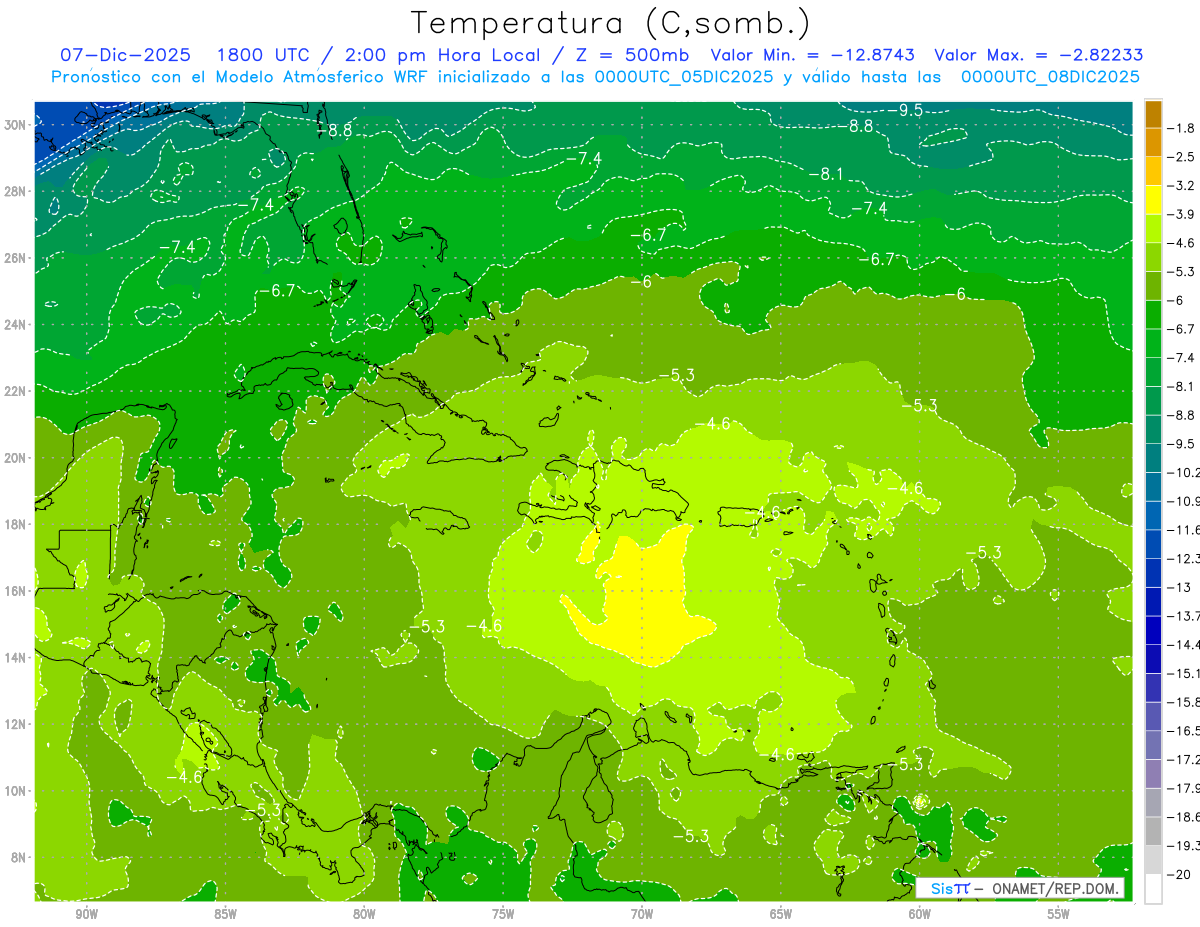
Task: Click the "Valor Max. = -2.82233" text
Action: click(1039, 55)
